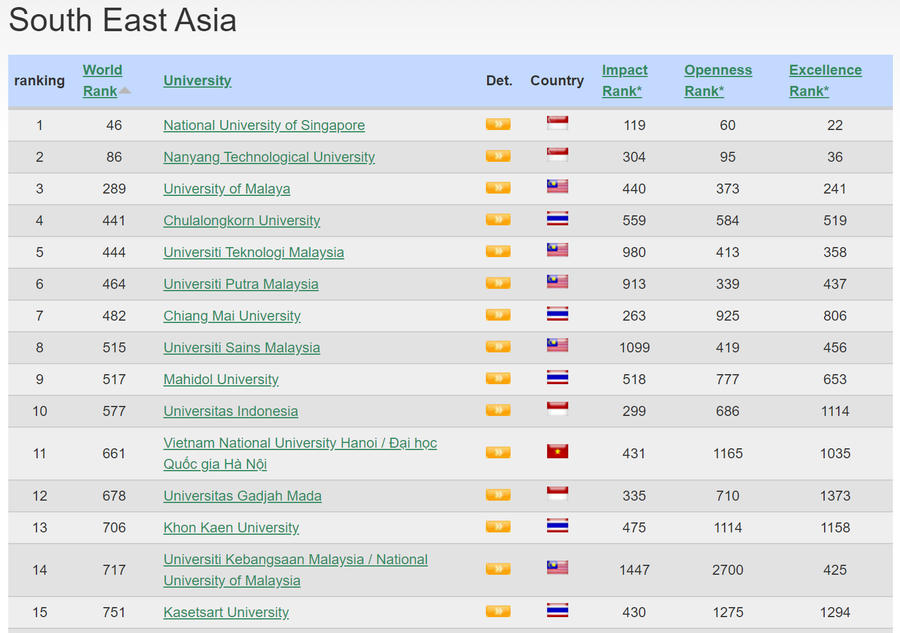This screenshot has height=633, width=900.
Task: Open details for Mahidol University
Action: click(497, 378)
